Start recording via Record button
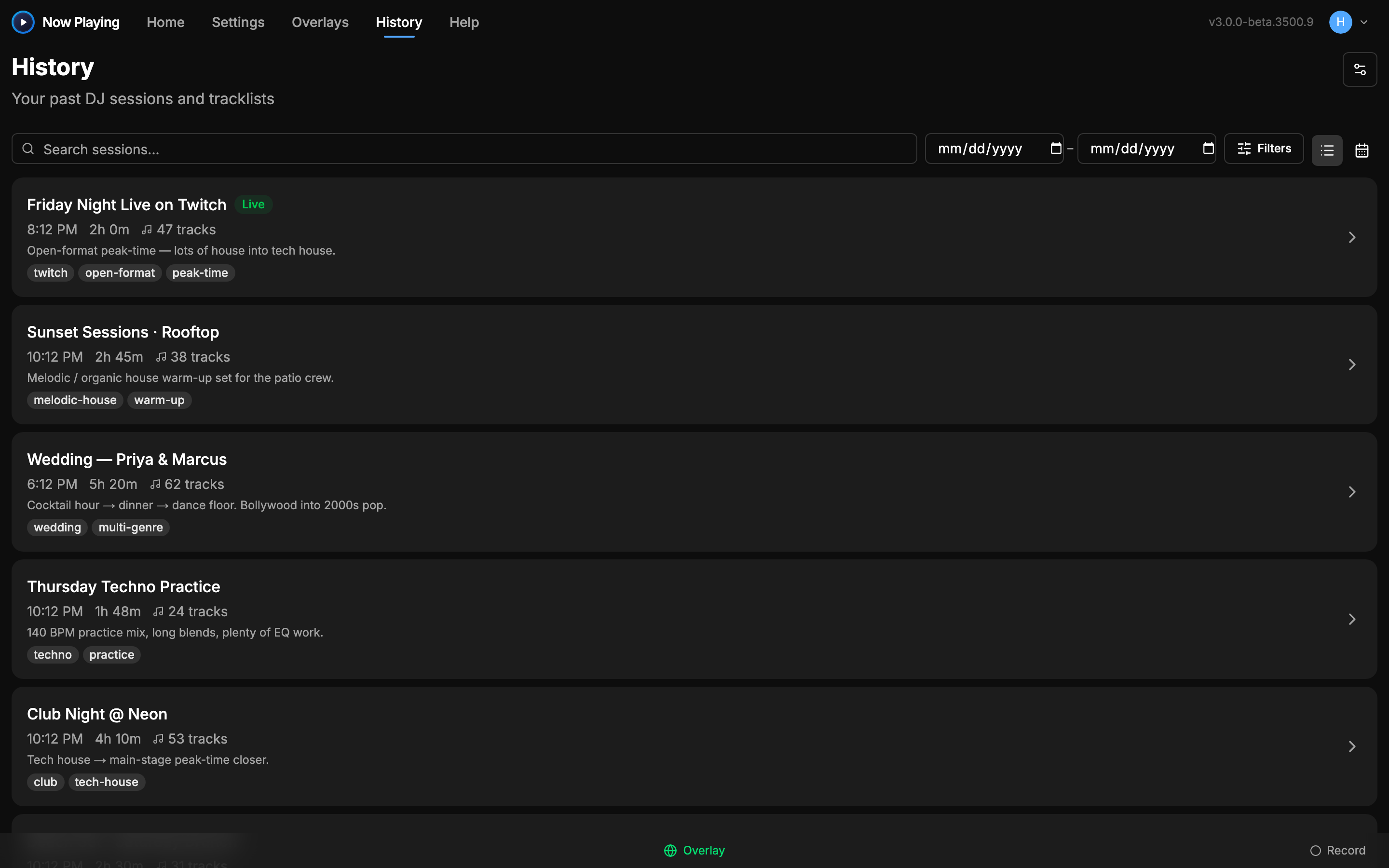Viewport: 1389px width, 868px height. 1338,851
